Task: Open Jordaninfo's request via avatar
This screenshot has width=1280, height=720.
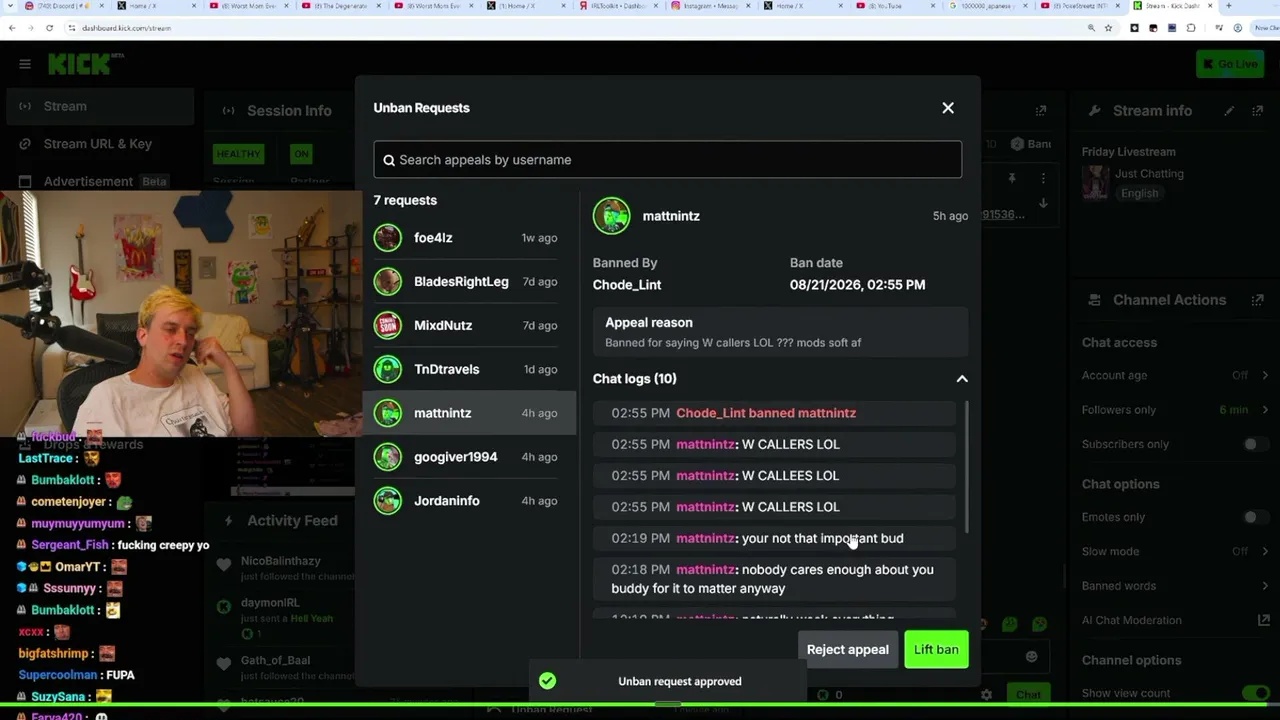Action: (388, 501)
